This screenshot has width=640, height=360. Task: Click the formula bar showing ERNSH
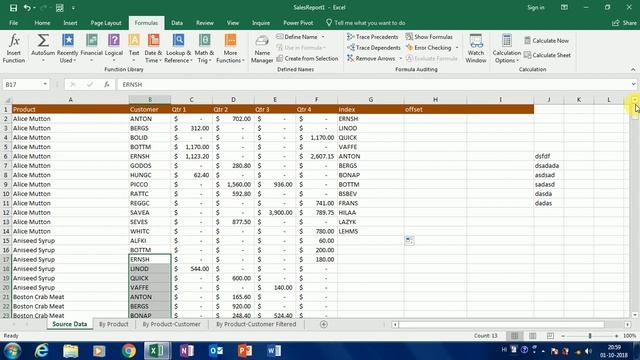click(373, 84)
